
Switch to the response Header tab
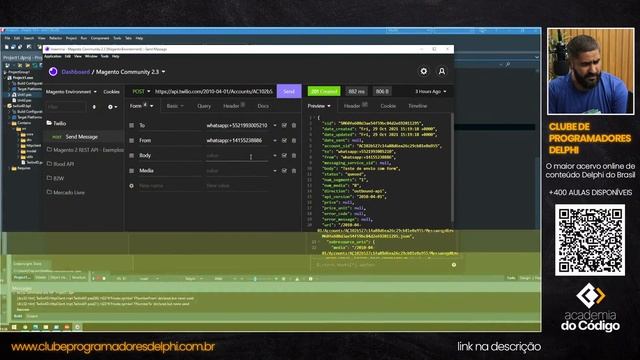click(x=356, y=106)
